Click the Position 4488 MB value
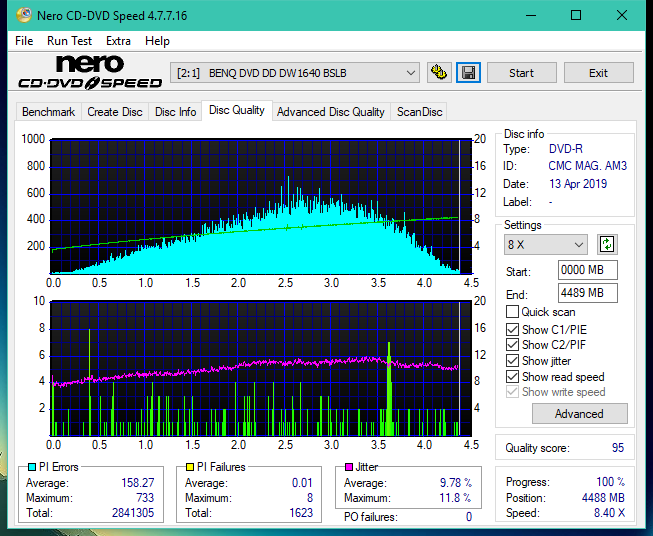The image size is (653, 536). pyautogui.click(x=603, y=498)
